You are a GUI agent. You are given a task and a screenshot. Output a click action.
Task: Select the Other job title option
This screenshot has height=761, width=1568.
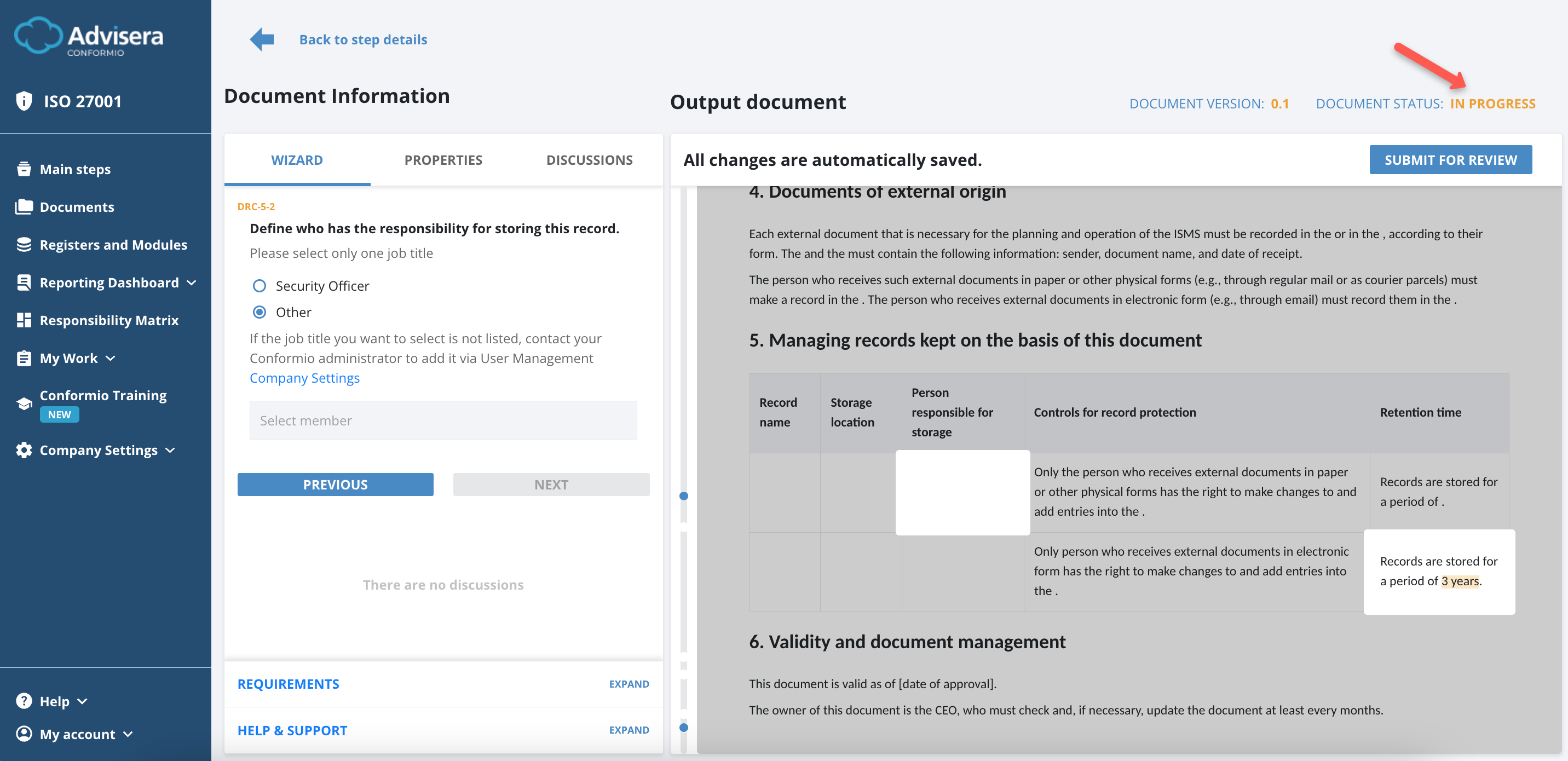pyautogui.click(x=260, y=312)
